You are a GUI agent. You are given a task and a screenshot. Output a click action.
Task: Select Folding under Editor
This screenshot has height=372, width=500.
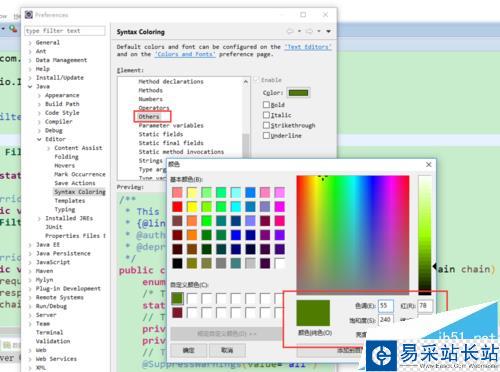pos(66,157)
